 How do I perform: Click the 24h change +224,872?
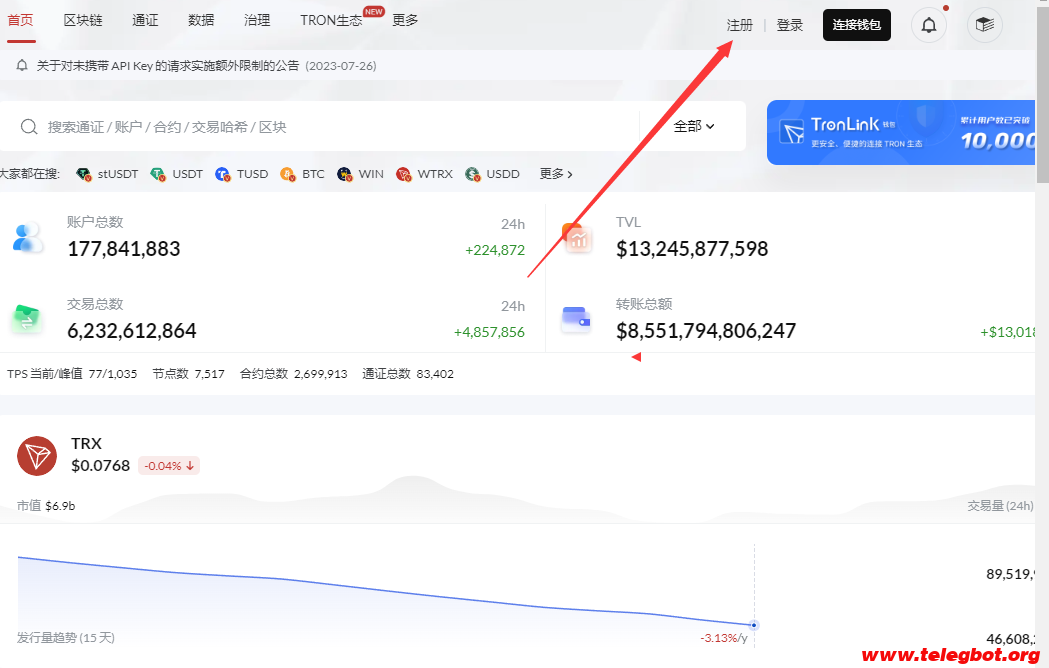tap(495, 250)
